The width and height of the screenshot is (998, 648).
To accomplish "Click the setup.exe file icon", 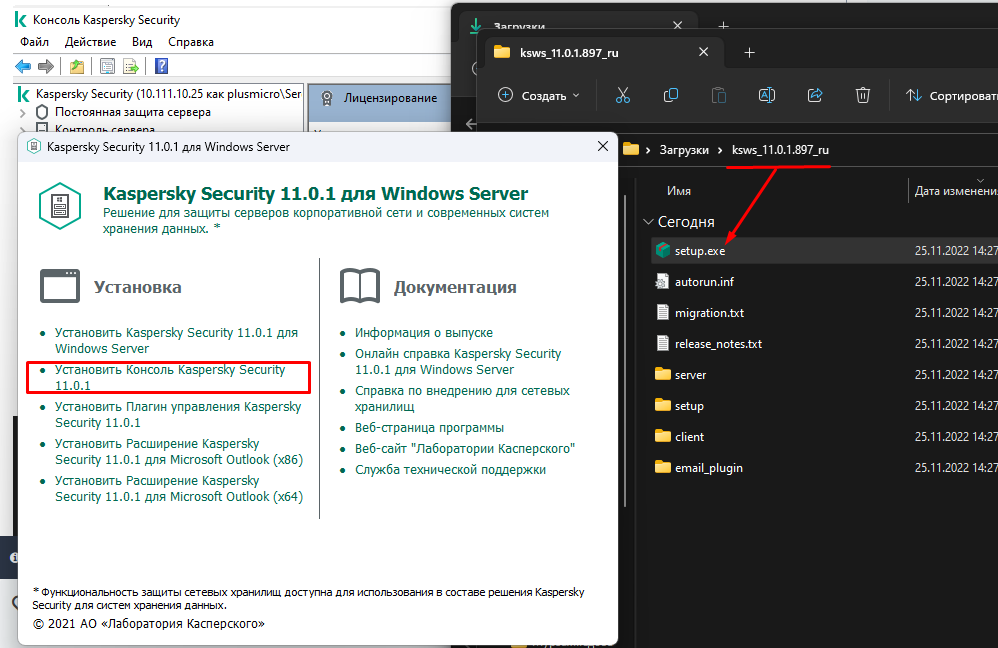I will pyautogui.click(x=663, y=250).
